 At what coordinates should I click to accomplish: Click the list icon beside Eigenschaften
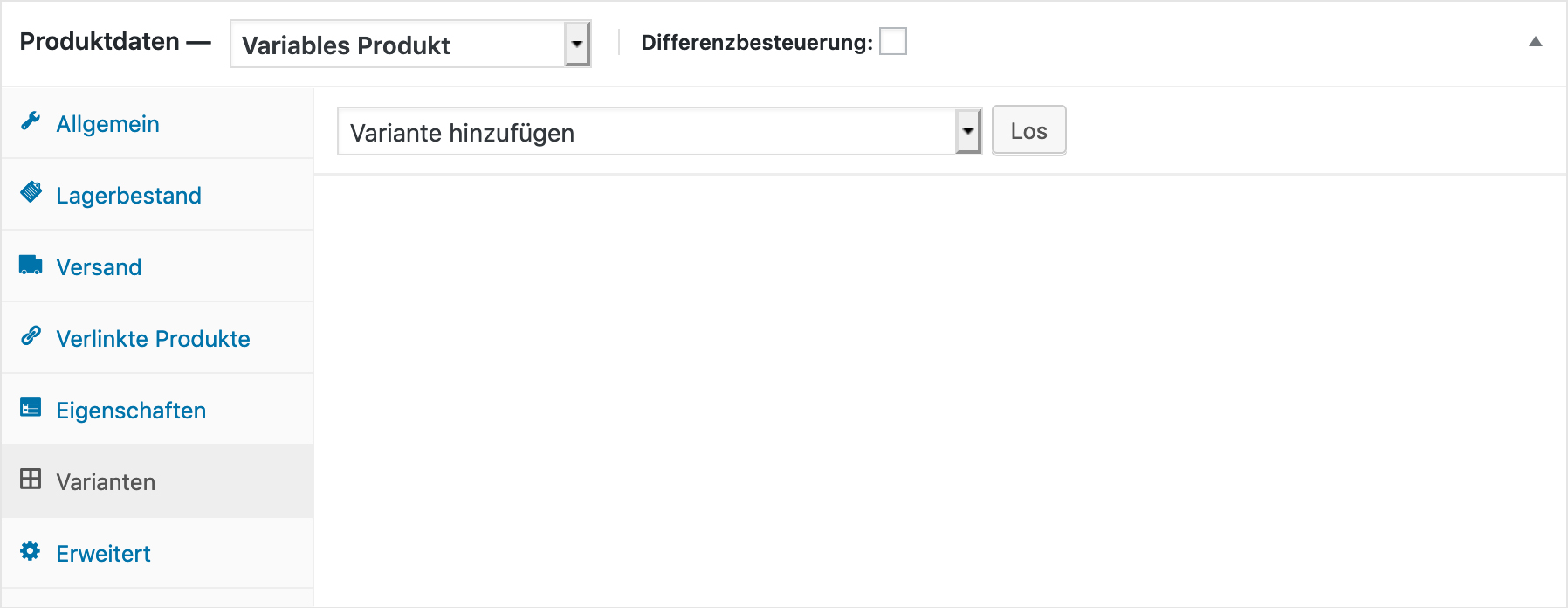[31, 408]
